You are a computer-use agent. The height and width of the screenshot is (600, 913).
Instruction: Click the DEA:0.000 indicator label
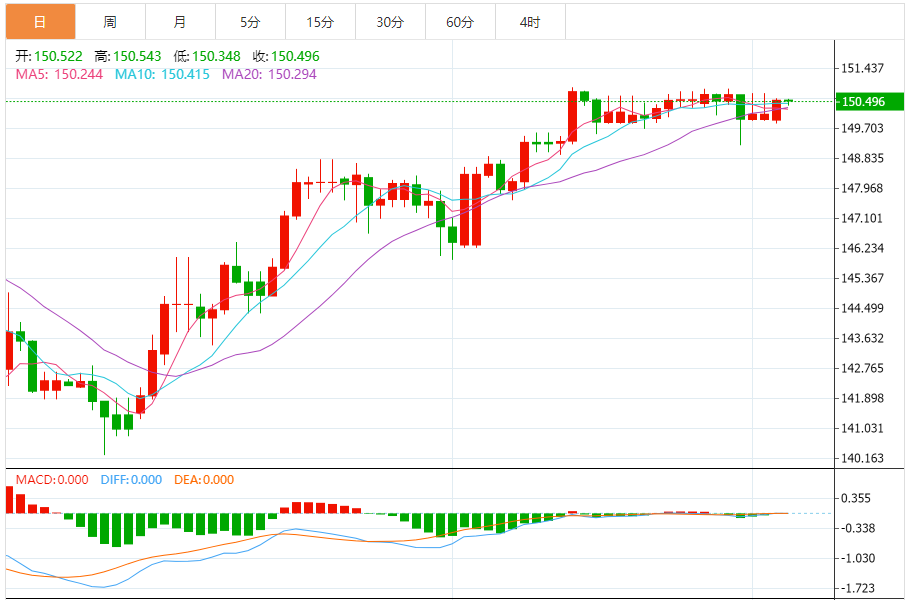(204, 480)
